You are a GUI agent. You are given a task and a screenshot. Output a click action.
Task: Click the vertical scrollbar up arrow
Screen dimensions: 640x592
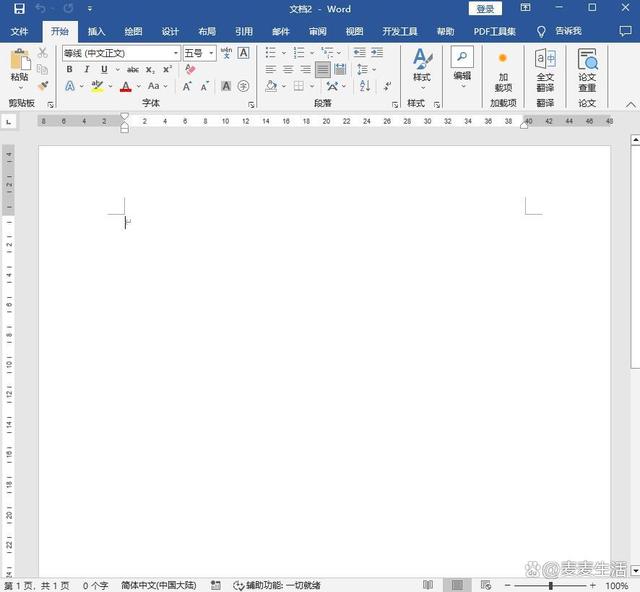(x=635, y=140)
